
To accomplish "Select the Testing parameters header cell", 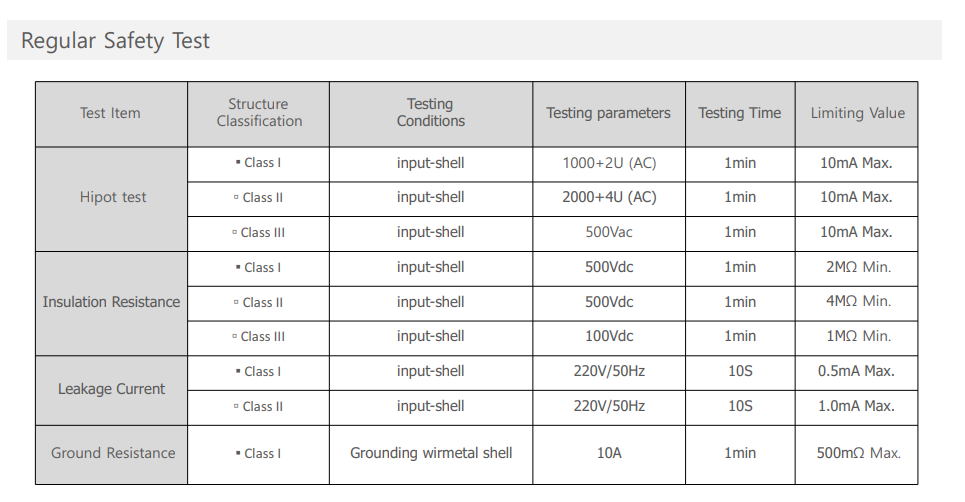I will point(609,114).
